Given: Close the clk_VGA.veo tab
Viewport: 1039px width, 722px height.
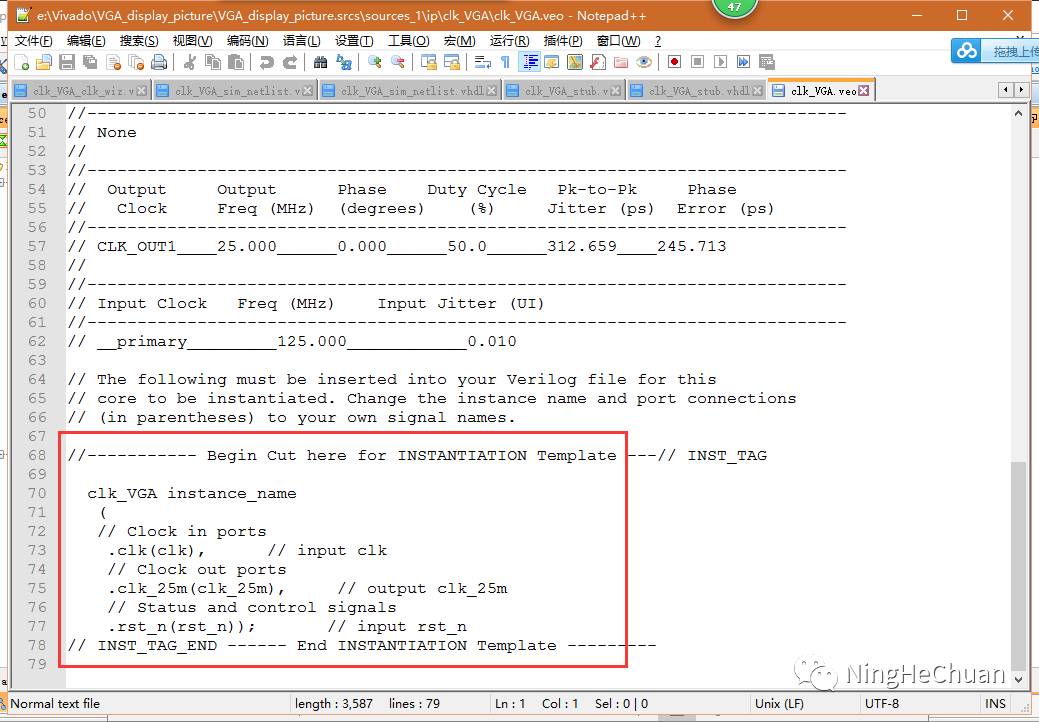Looking at the screenshot, I should point(864,91).
